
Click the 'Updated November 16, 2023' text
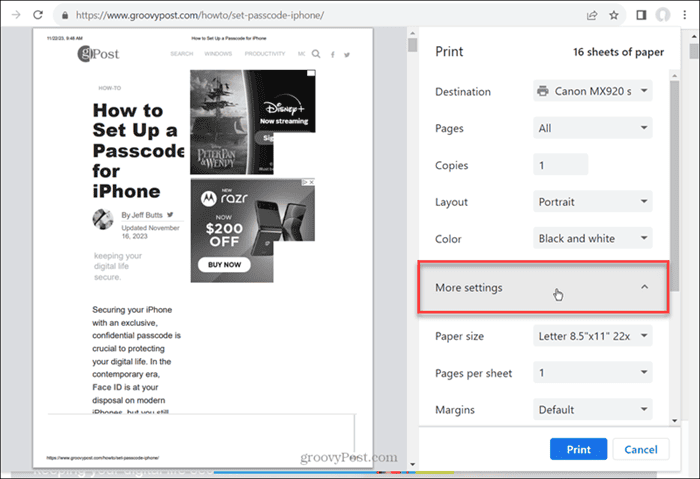(x=150, y=232)
